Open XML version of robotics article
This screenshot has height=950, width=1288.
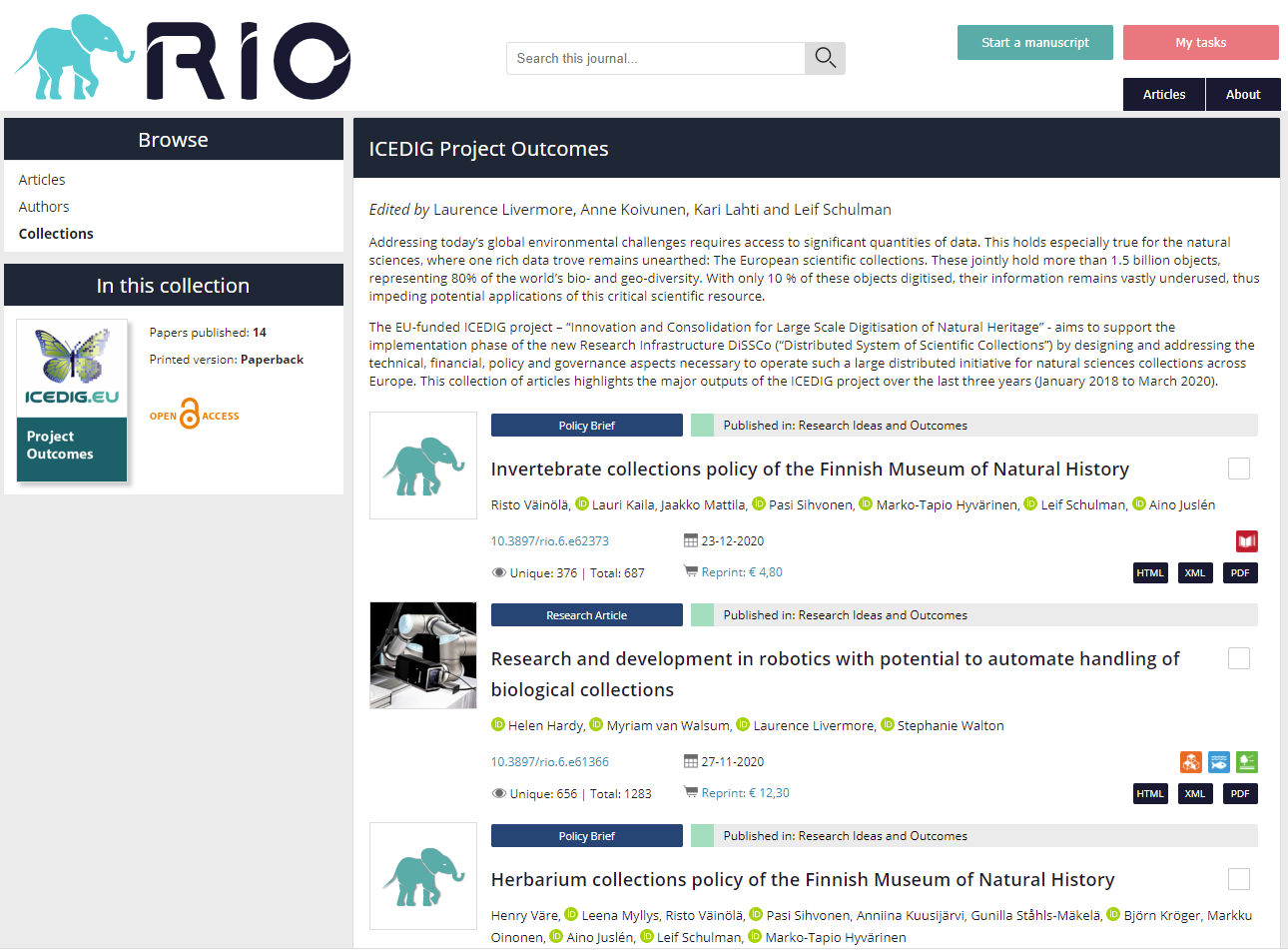point(1195,794)
